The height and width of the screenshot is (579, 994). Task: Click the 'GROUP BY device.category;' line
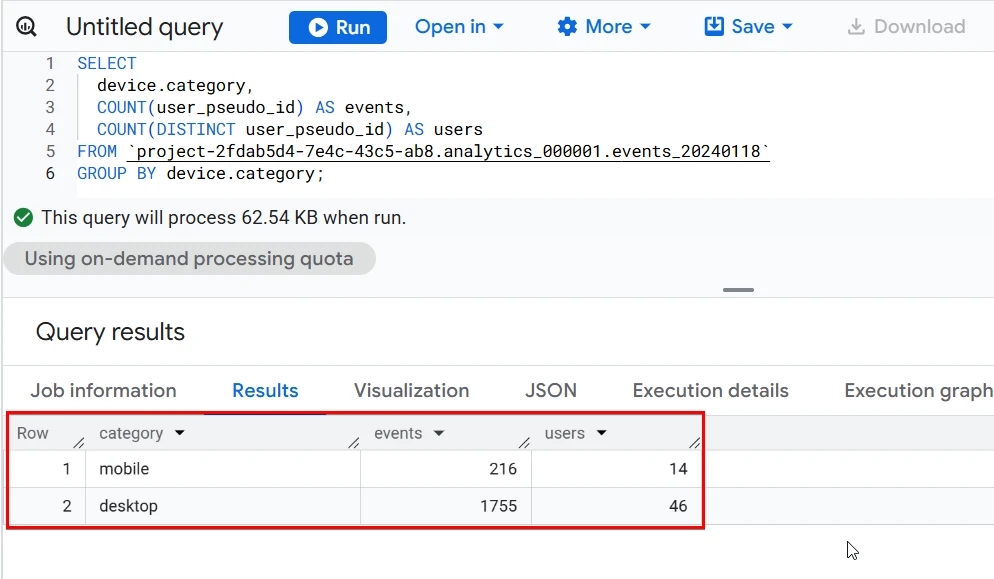point(200,173)
